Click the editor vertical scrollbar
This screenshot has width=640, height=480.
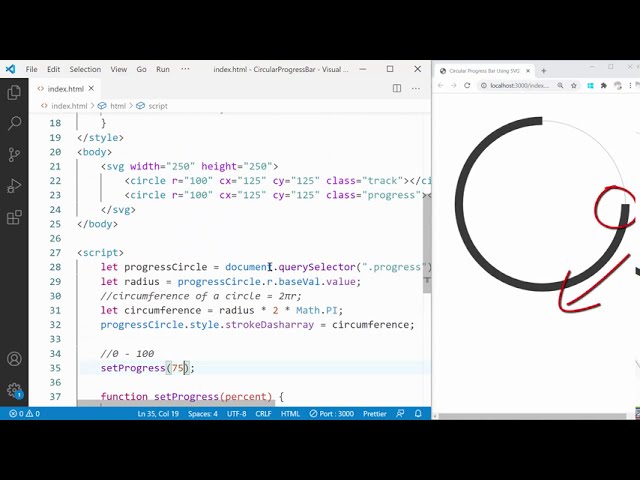coord(427,245)
